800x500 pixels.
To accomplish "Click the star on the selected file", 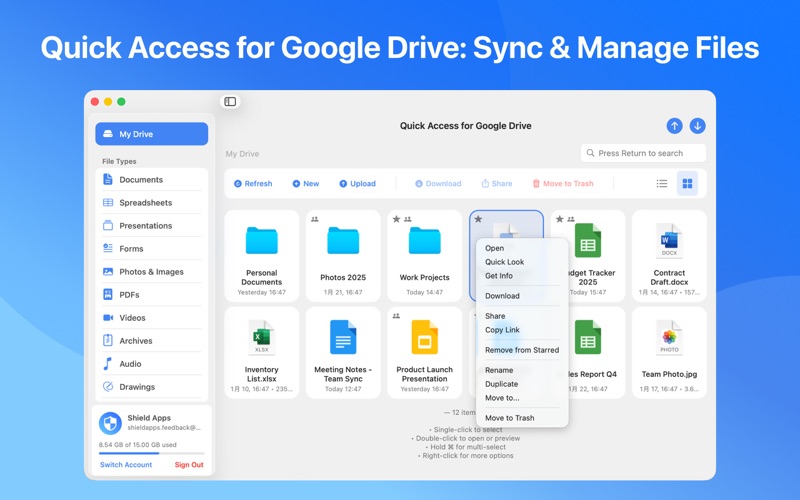I will [x=478, y=219].
